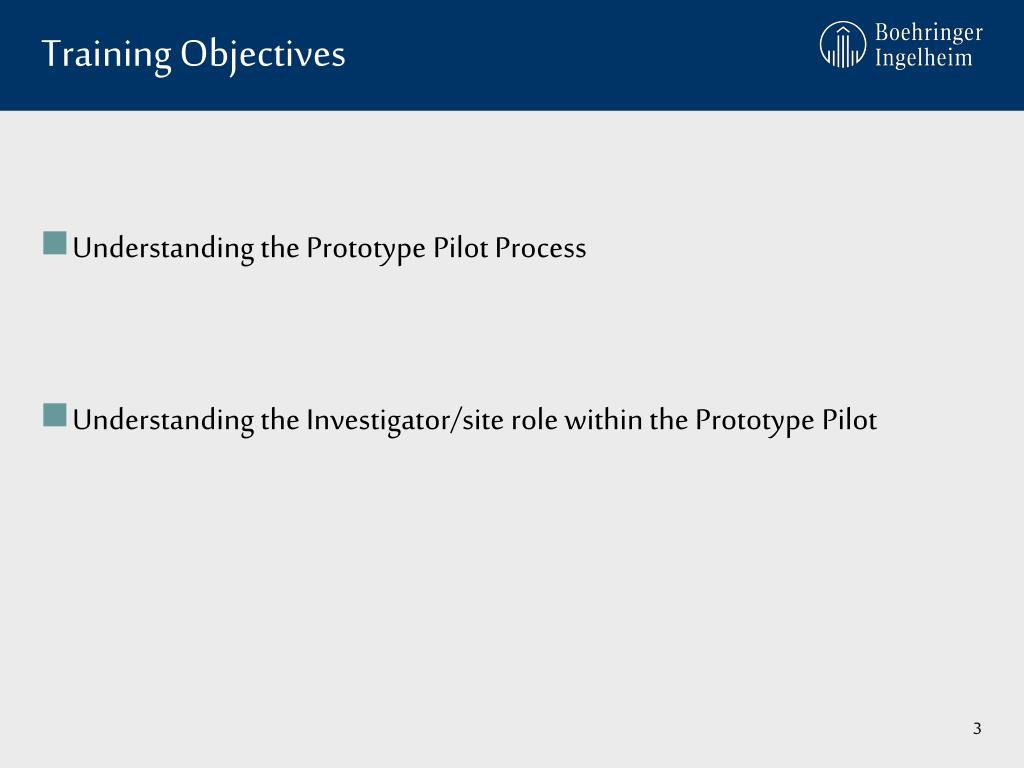Click the dark blue header banner
The image size is (1024, 768).
click(512, 55)
